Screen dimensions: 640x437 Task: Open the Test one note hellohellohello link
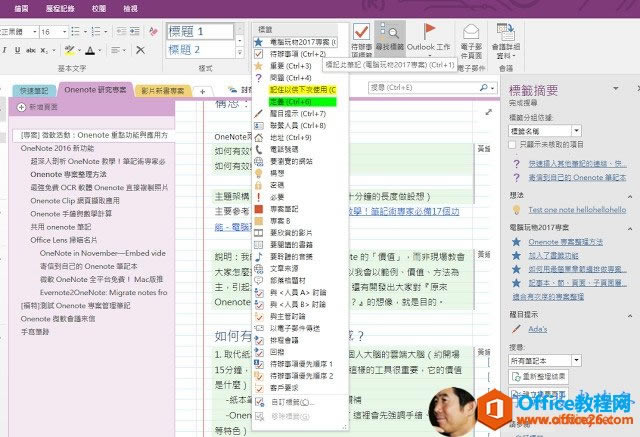click(577, 210)
